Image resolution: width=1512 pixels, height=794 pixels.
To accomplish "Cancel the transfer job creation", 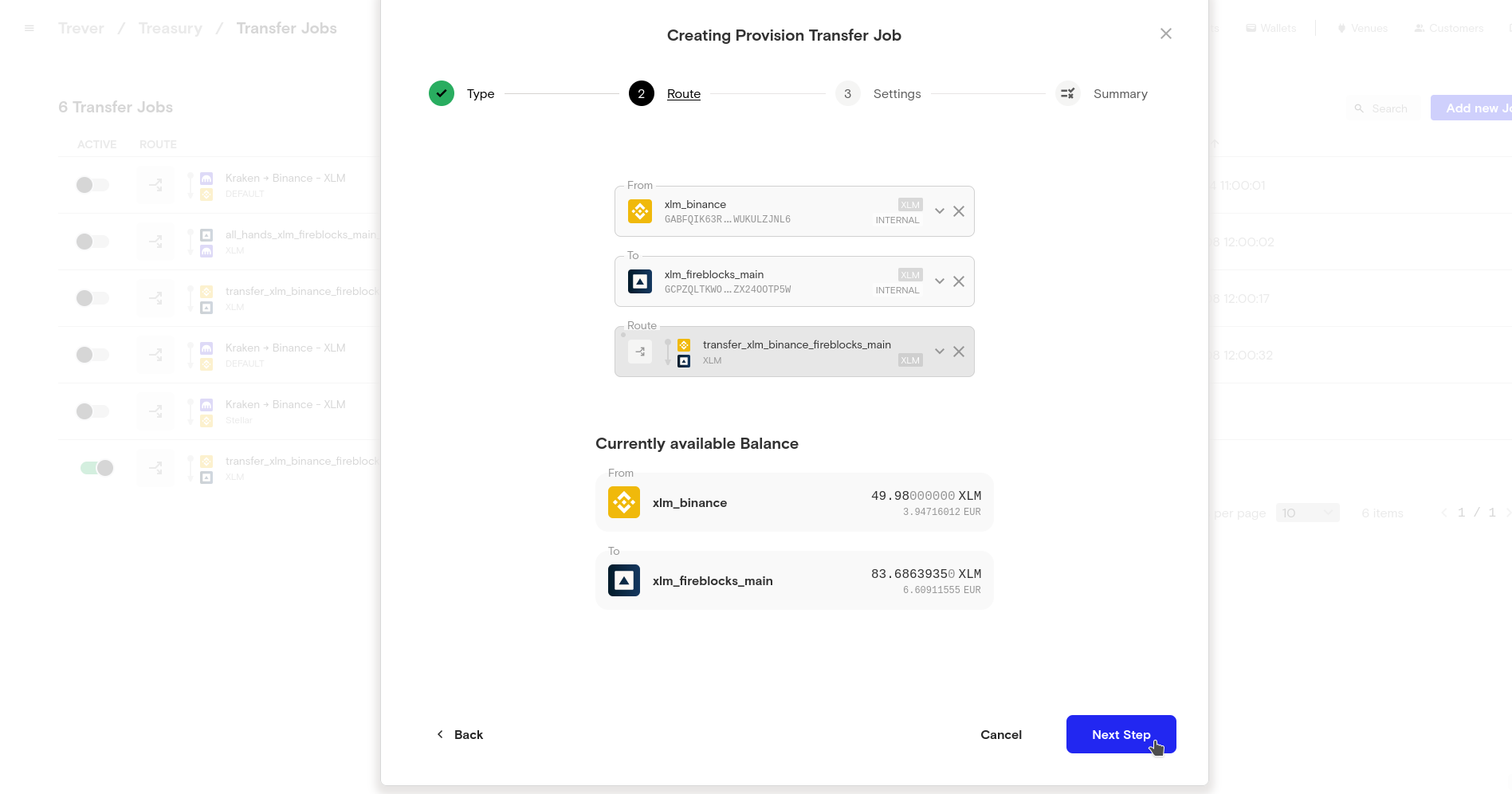I will pos(1000,734).
